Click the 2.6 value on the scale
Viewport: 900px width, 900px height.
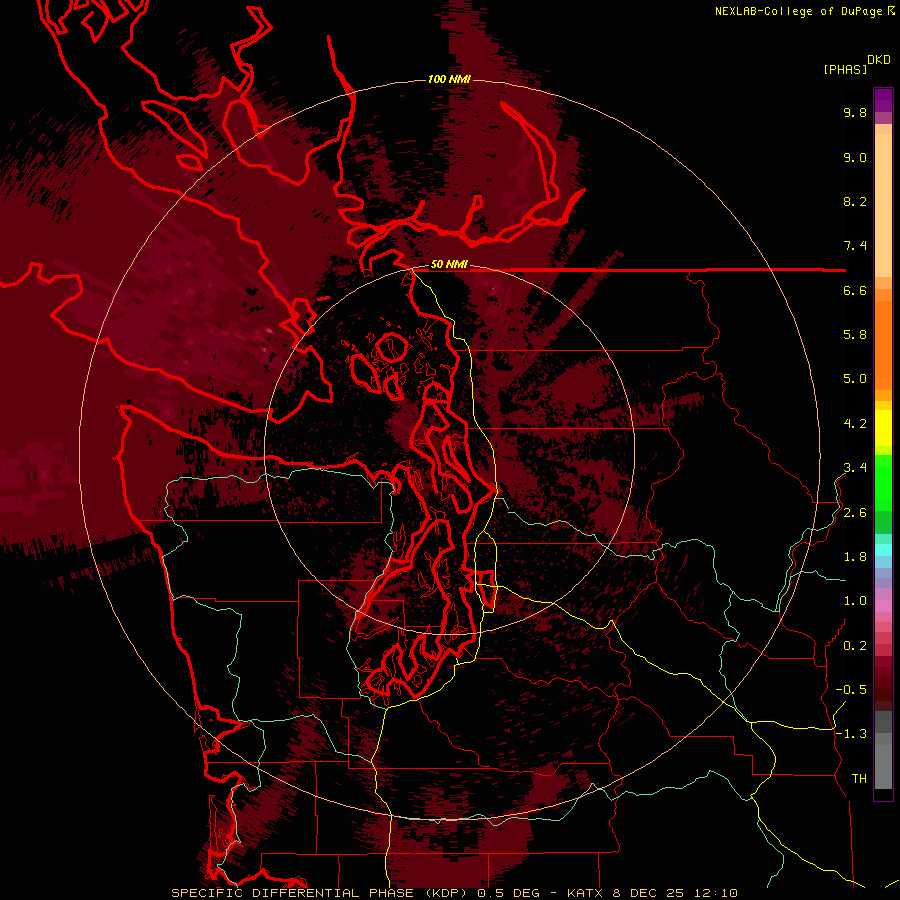point(855,513)
